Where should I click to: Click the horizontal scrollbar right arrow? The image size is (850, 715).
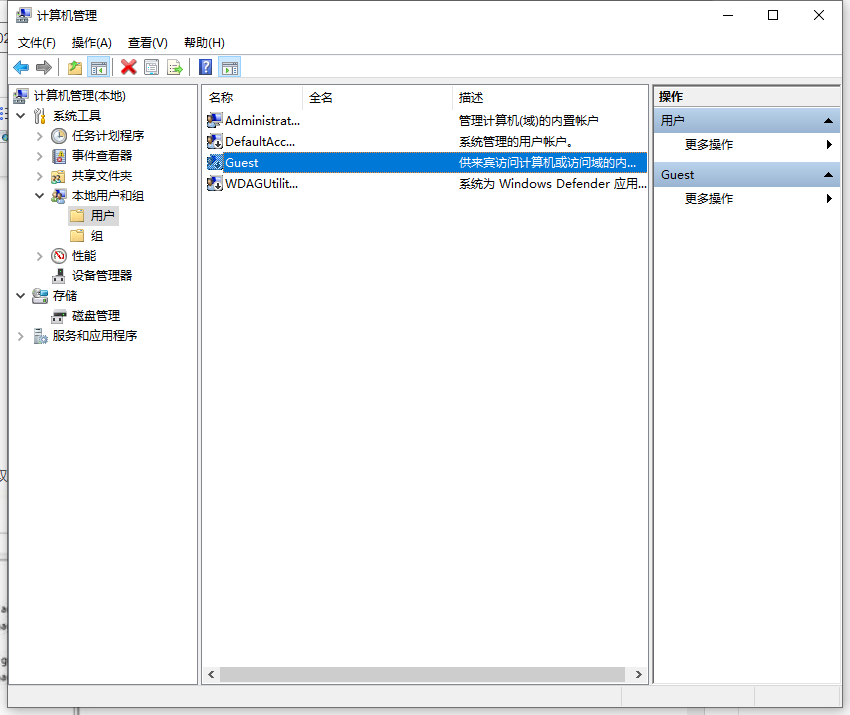pos(640,675)
